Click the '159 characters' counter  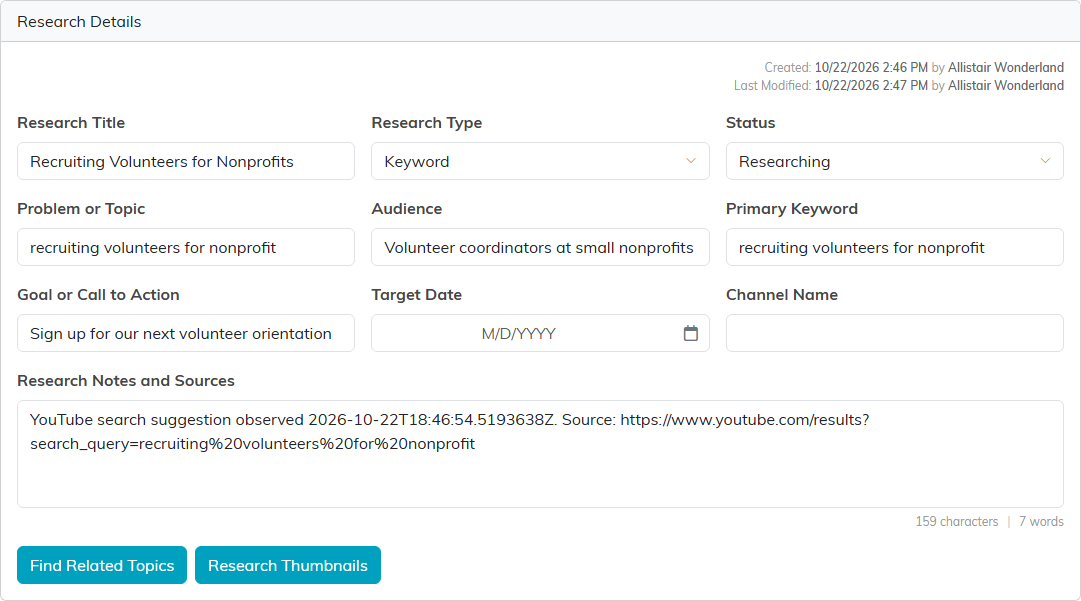tap(956, 522)
